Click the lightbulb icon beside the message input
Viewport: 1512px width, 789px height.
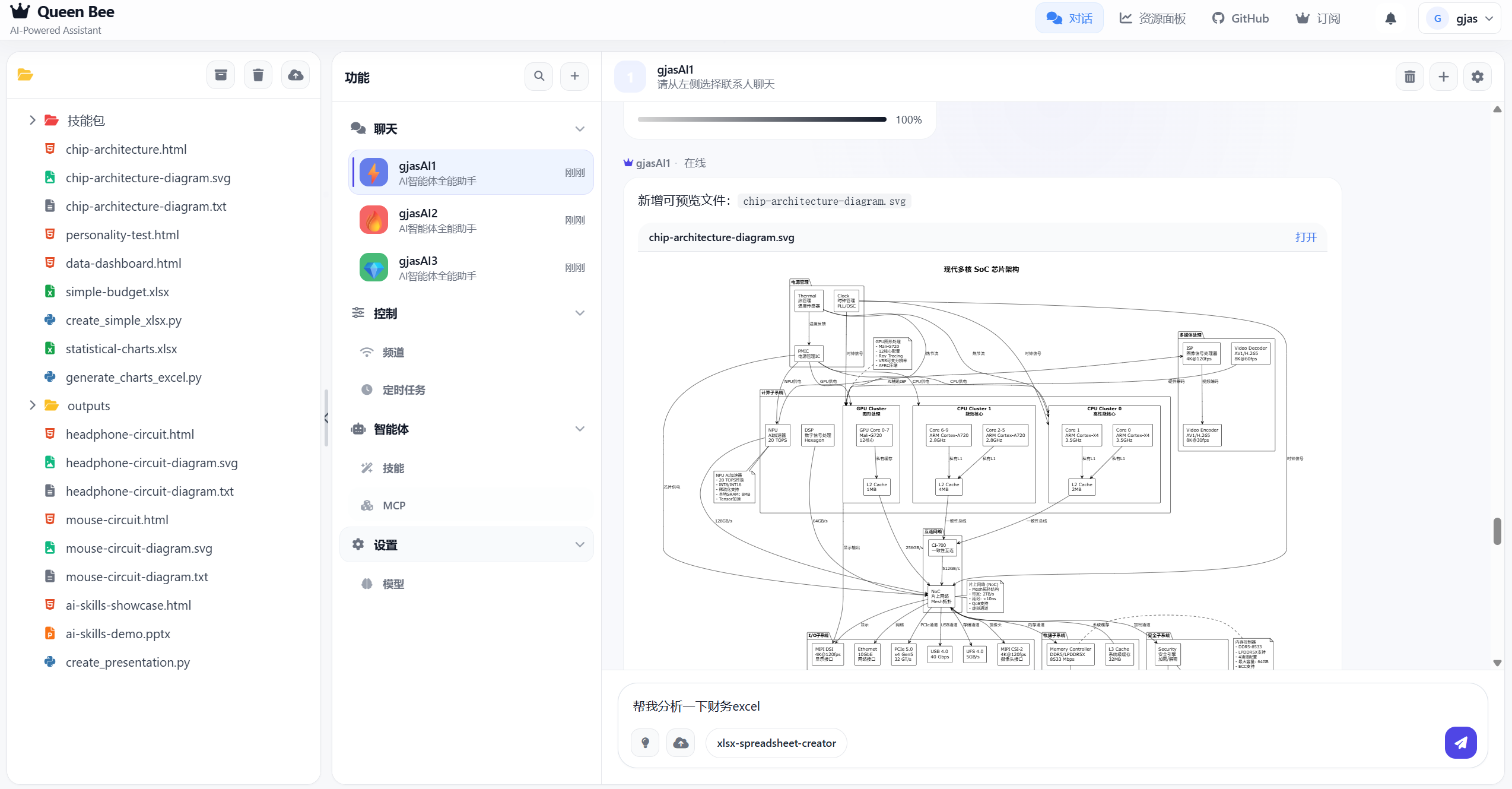(644, 743)
